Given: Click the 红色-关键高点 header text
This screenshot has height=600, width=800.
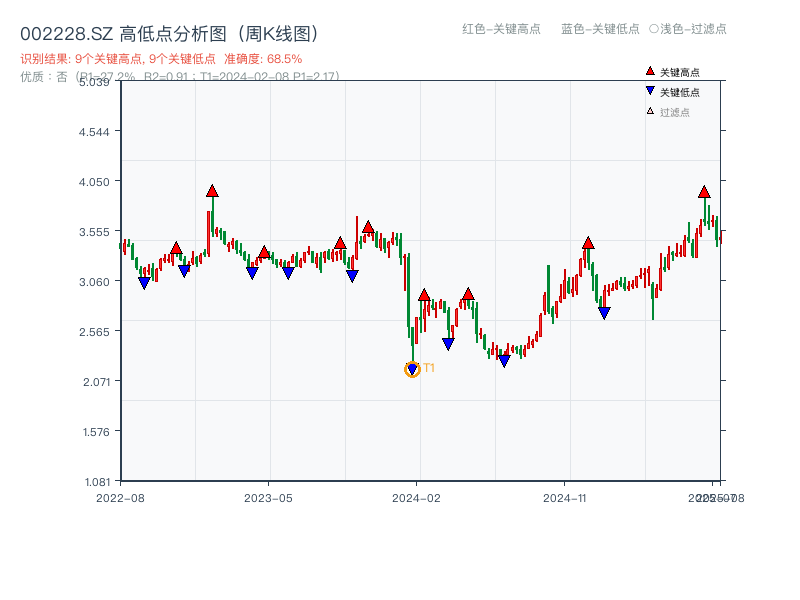Looking at the screenshot, I should (x=500, y=29).
